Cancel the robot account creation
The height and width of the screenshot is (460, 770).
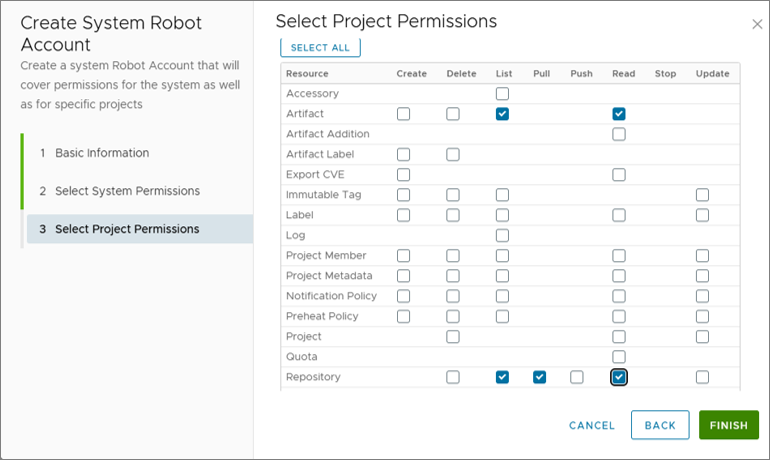coord(592,425)
